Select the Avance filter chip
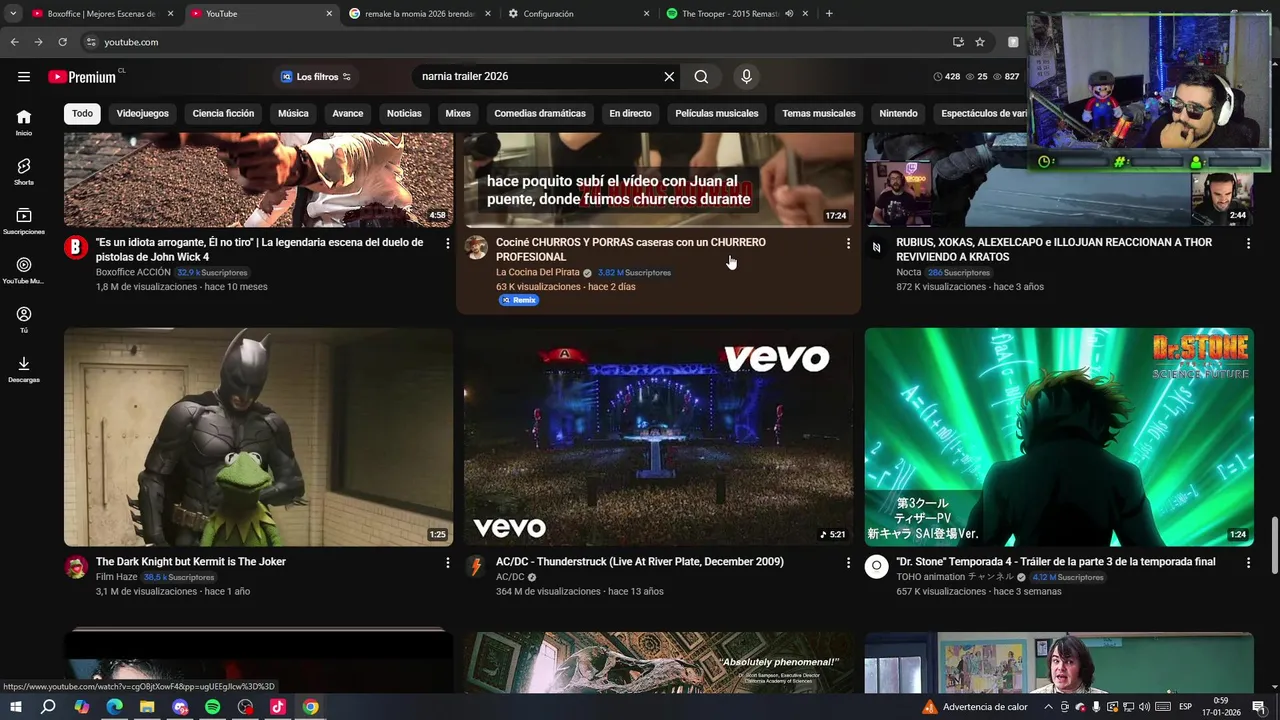The width and height of the screenshot is (1280, 720). pyautogui.click(x=348, y=113)
